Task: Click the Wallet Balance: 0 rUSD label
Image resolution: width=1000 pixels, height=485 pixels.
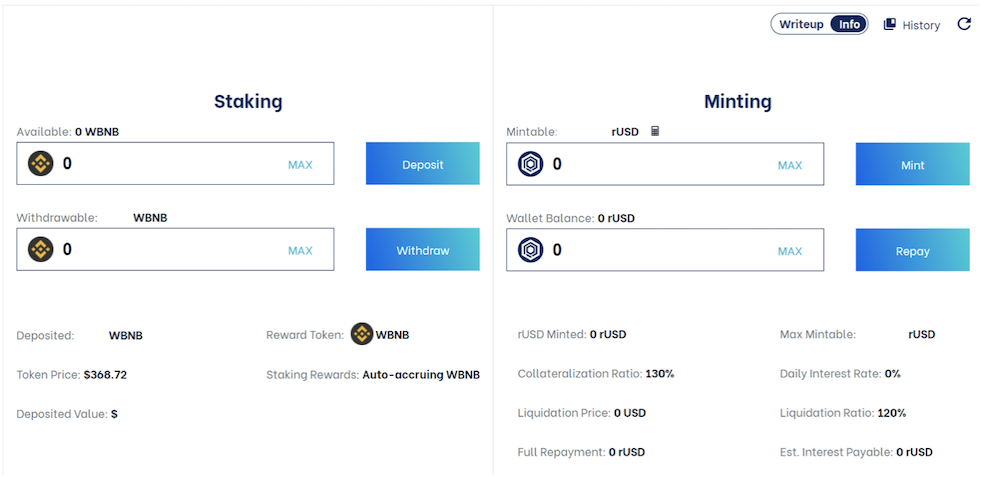Action: (x=571, y=218)
